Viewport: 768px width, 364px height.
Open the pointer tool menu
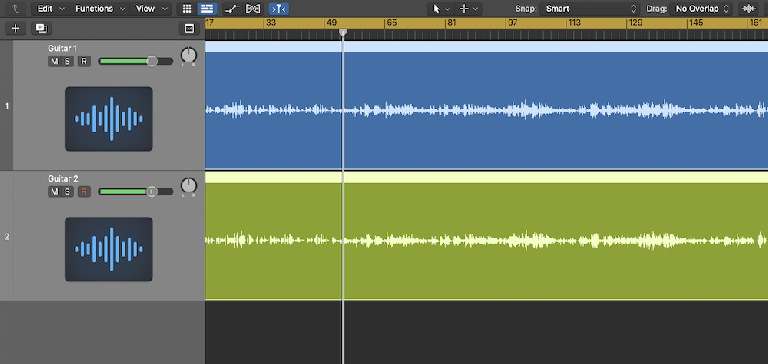[440, 8]
